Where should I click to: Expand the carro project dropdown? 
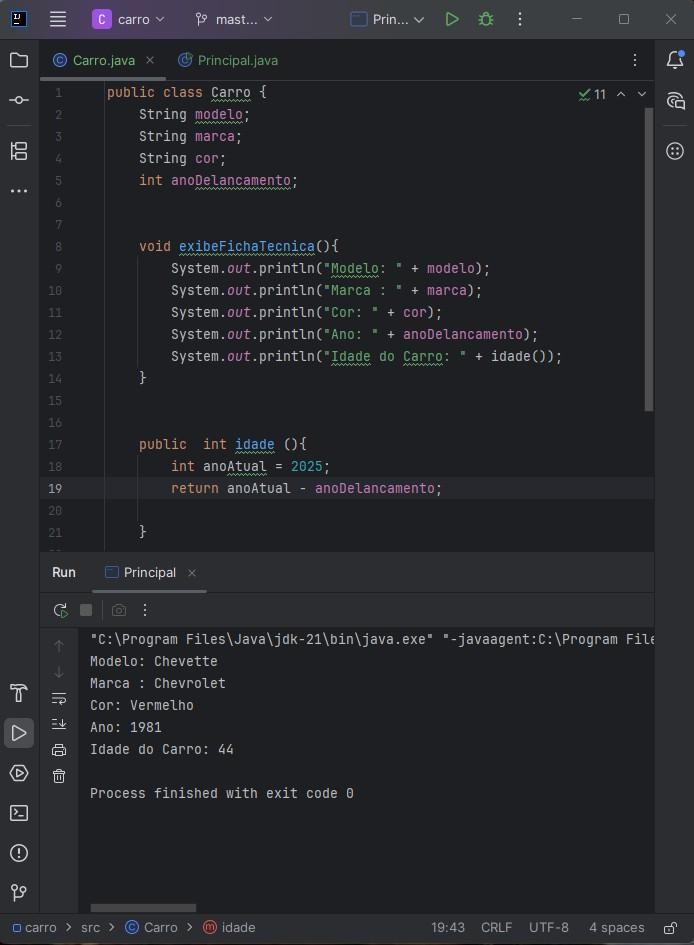pyautogui.click(x=129, y=19)
